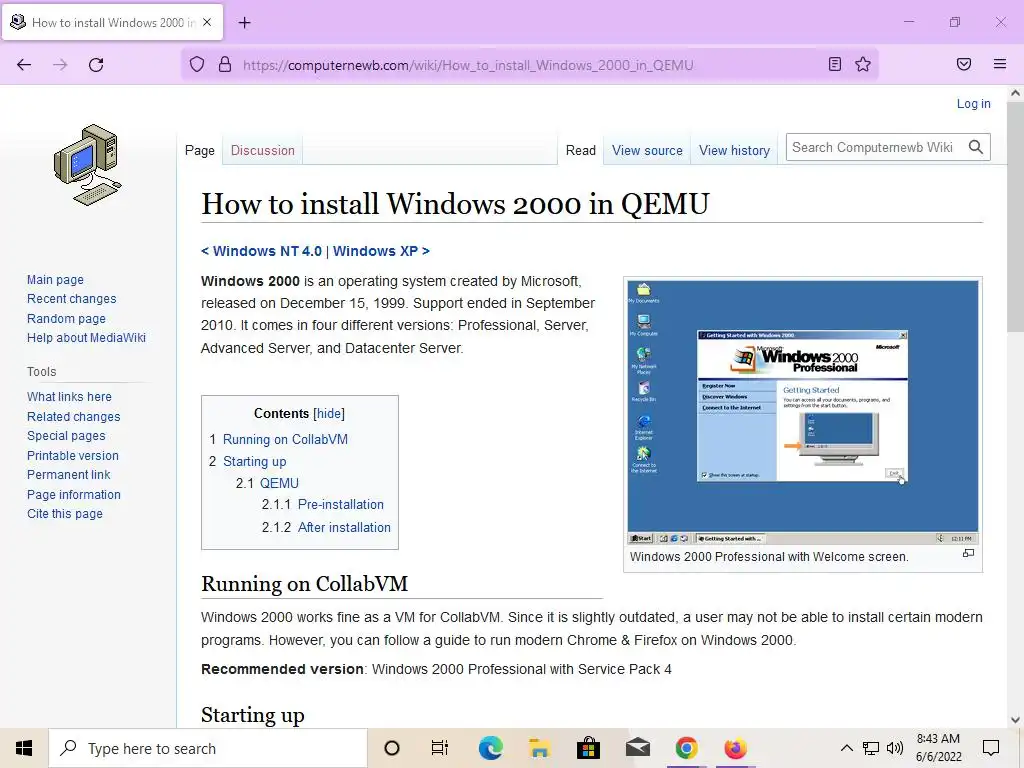Go to the Windows XP page

(376, 251)
